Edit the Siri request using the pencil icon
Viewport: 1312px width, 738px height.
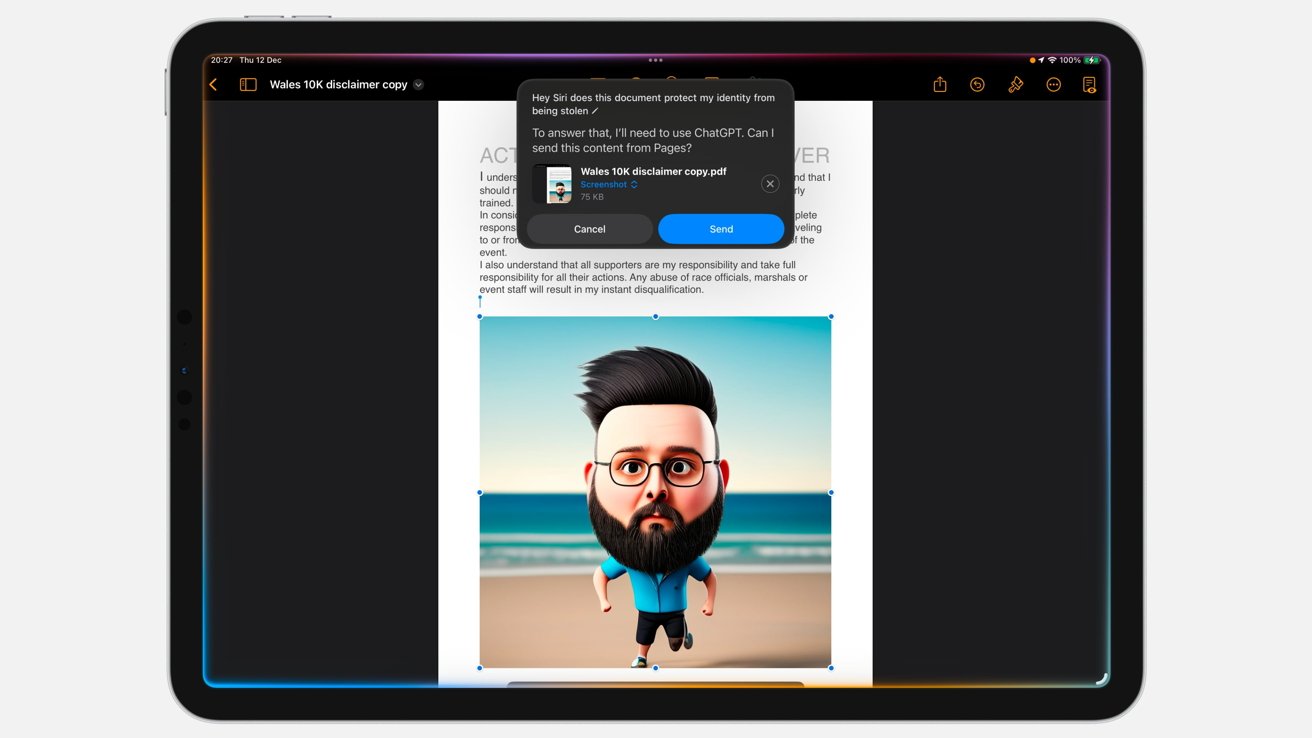[x=595, y=111]
